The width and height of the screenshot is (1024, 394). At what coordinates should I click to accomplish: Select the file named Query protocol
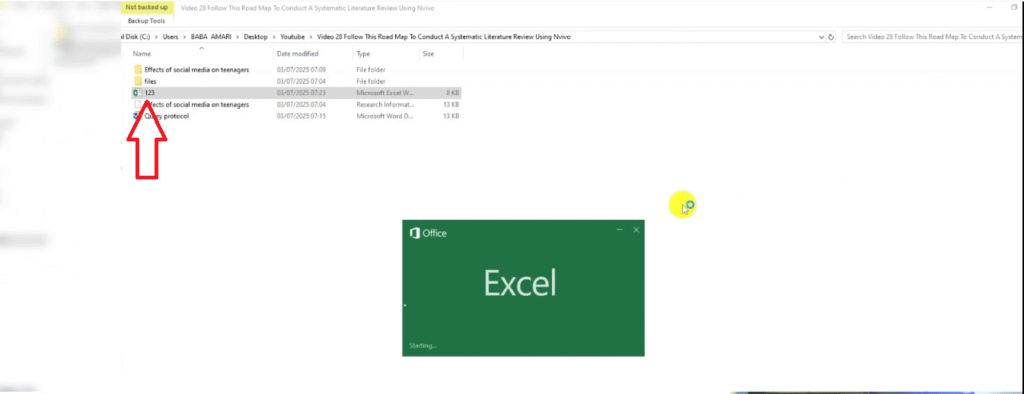pos(167,116)
